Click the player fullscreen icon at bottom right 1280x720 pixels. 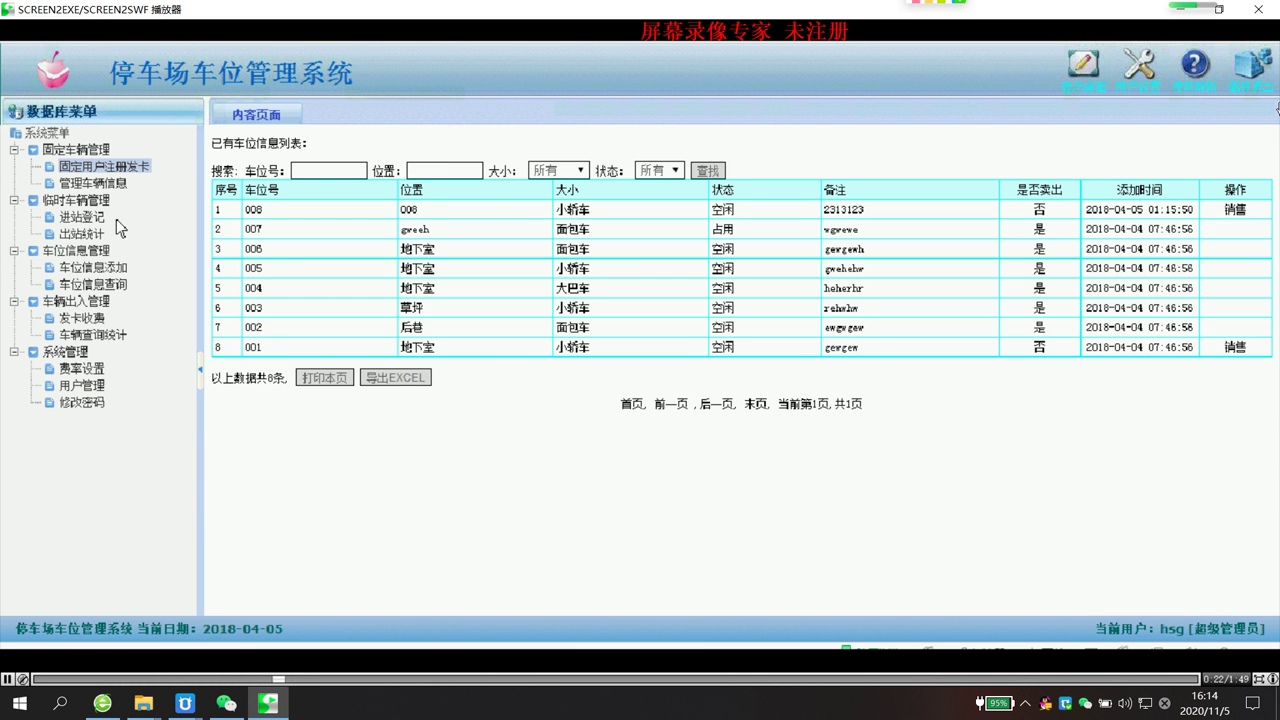click(x=1259, y=680)
